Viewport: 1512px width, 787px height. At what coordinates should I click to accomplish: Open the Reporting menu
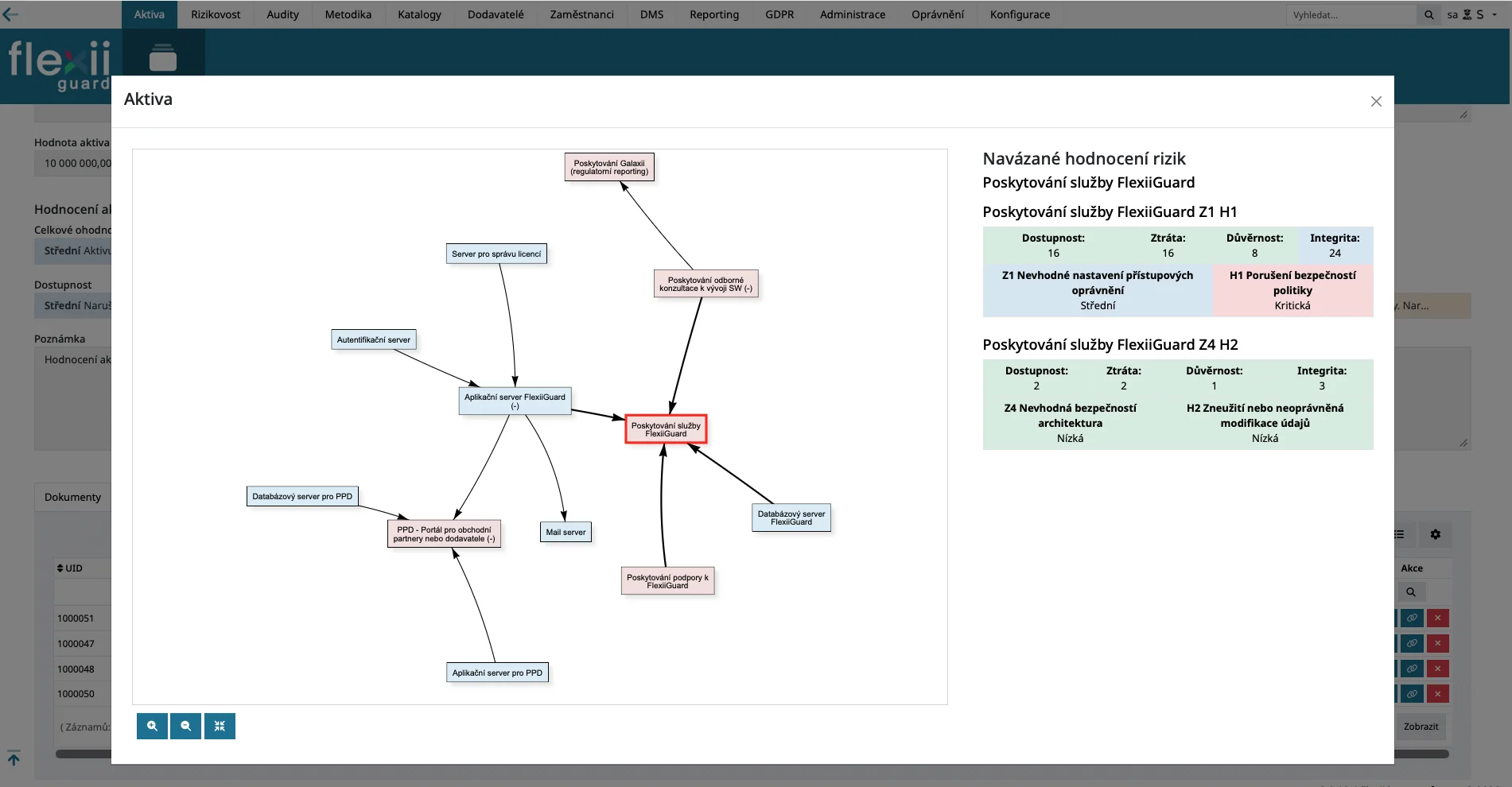click(714, 14)
